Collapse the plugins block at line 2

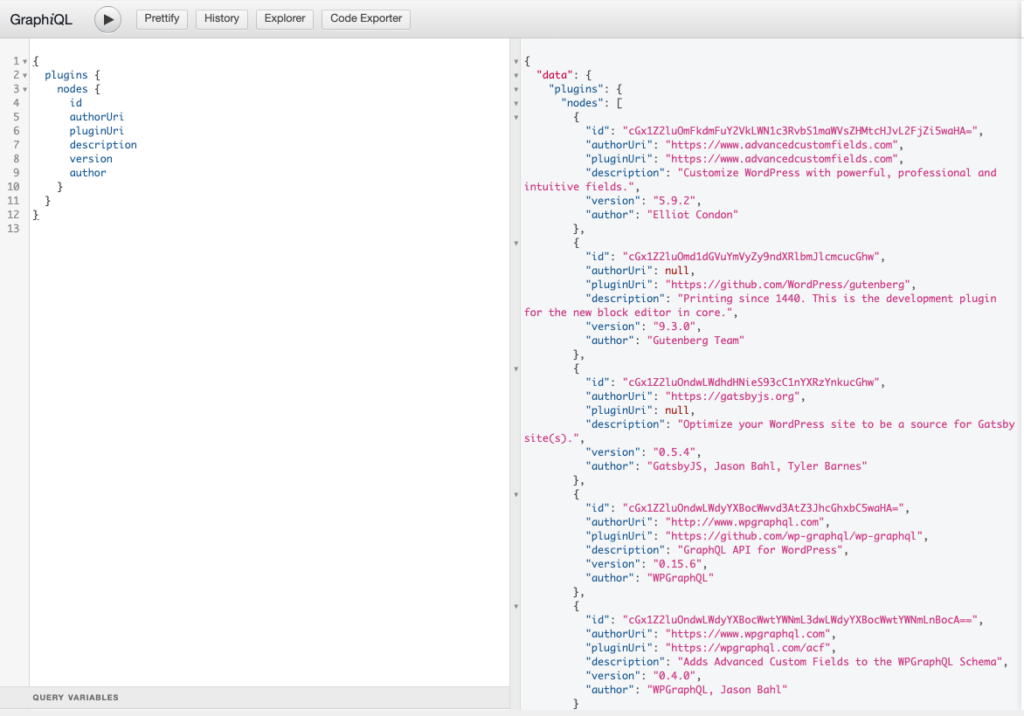click(x=25, y=76)
